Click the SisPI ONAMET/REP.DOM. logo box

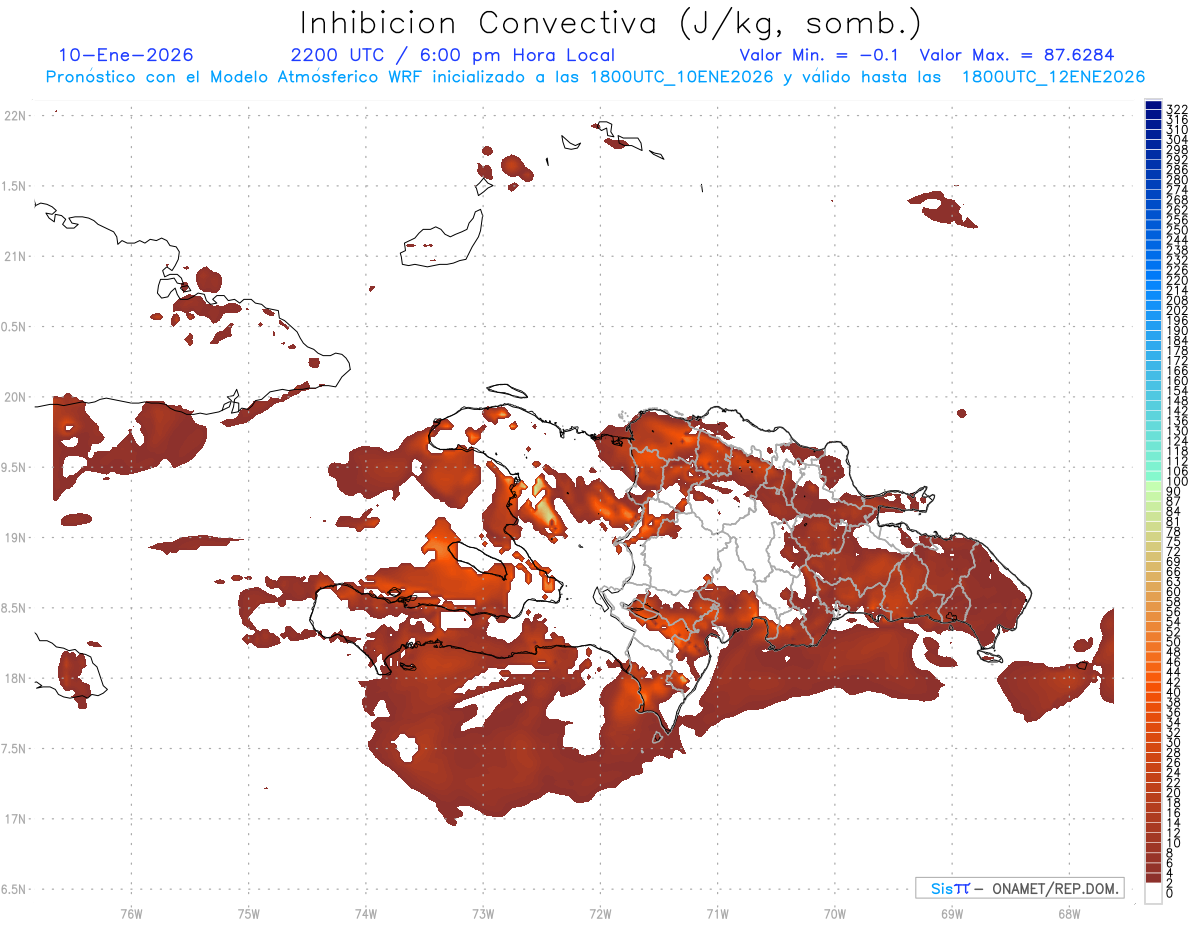[x=1019, y=888]
